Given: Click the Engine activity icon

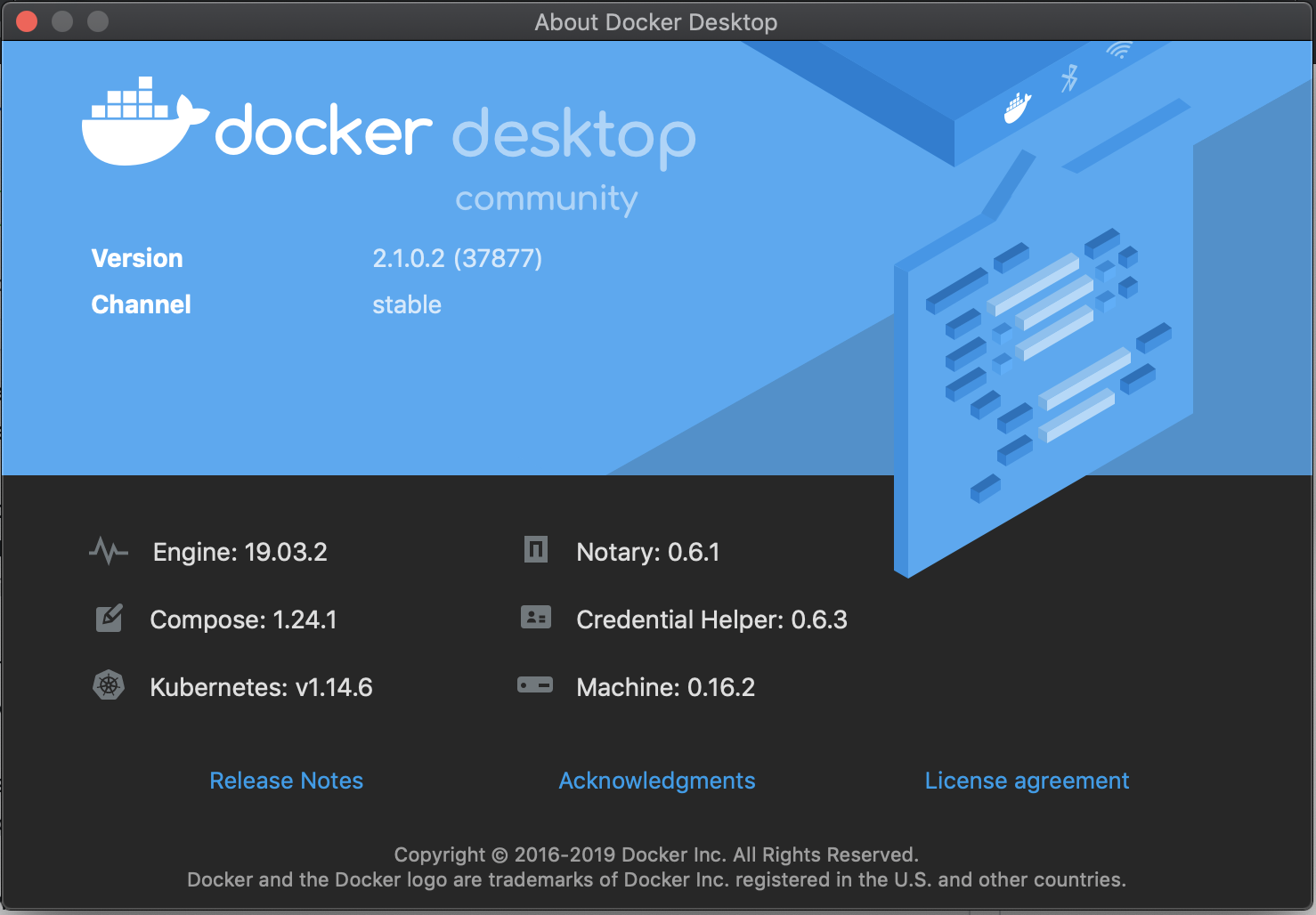Looking at the screenshot, I should coord(107,552).
